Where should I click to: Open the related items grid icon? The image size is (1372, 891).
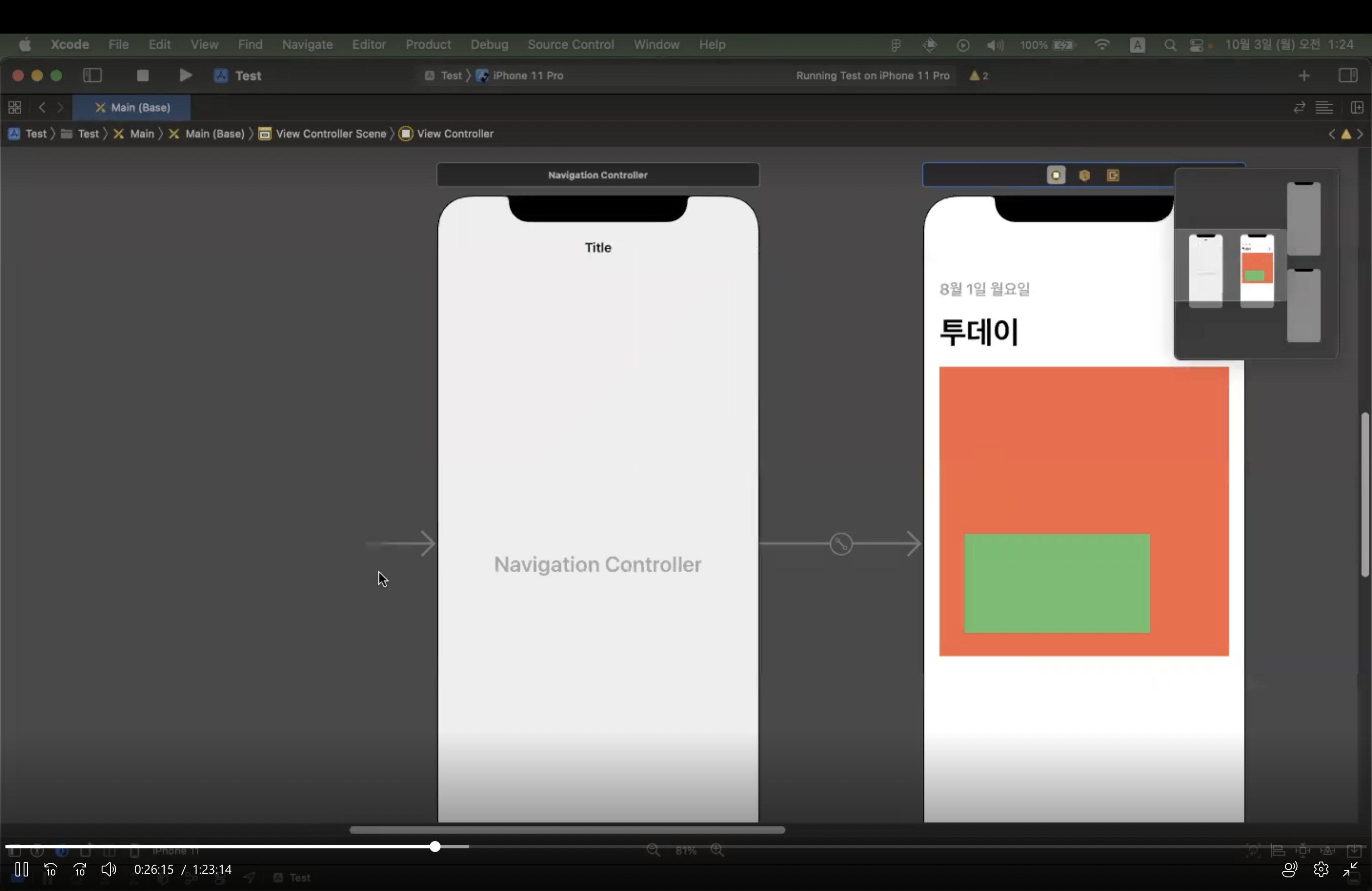(x=15, y=108)
